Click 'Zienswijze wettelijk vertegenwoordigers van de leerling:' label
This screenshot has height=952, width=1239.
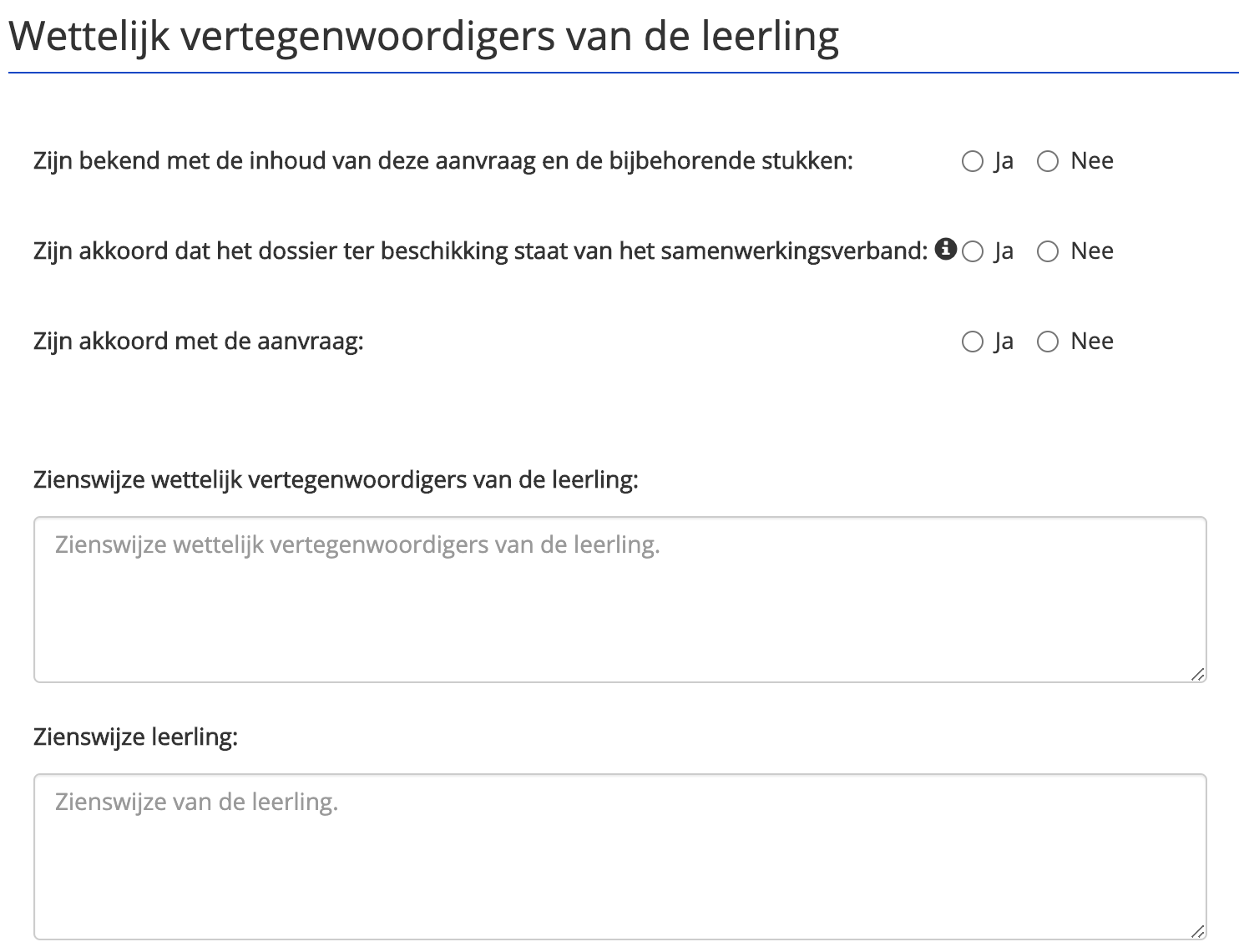point(336,480)
